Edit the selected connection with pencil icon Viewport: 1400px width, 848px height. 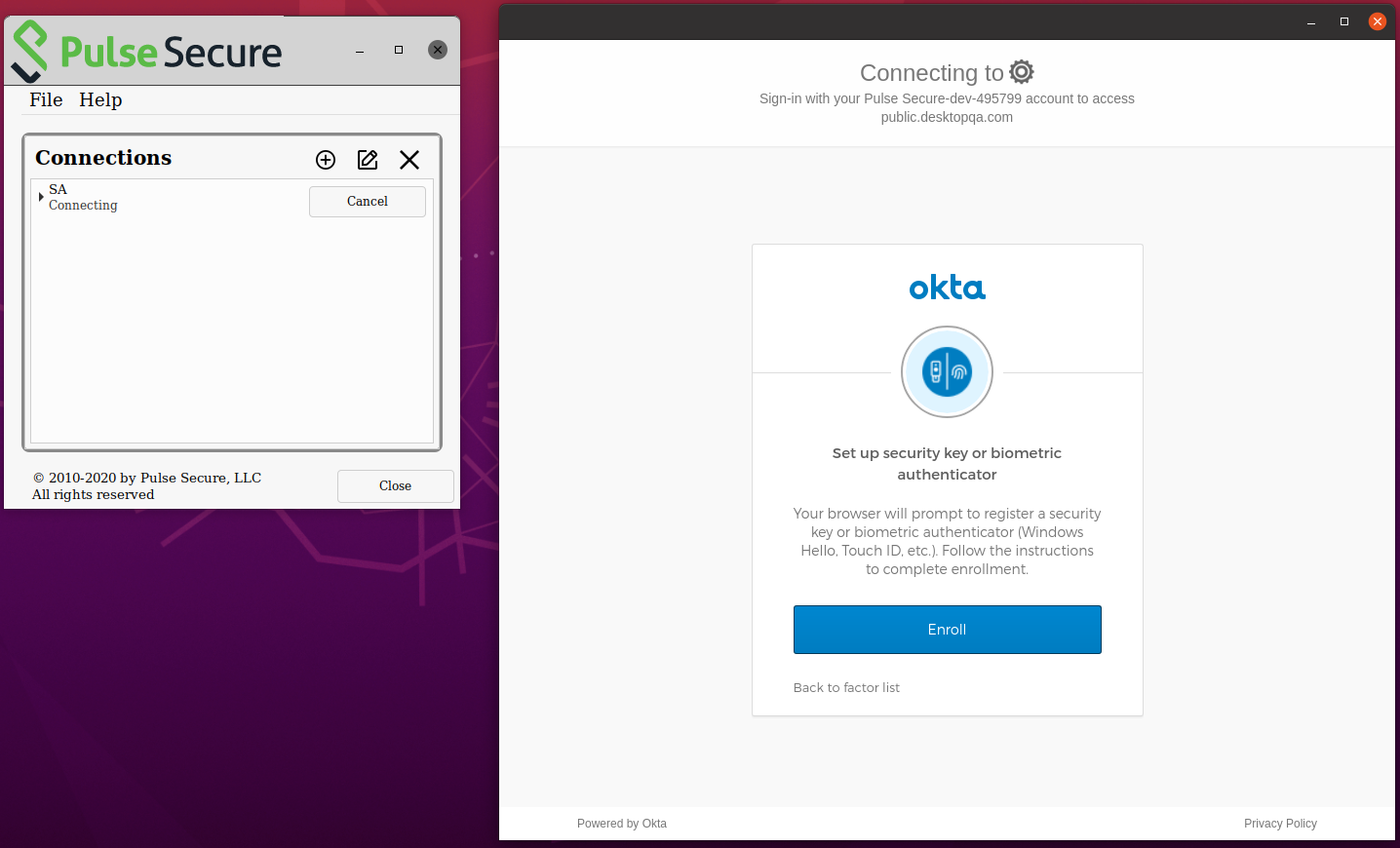click(x=368, y=160)
